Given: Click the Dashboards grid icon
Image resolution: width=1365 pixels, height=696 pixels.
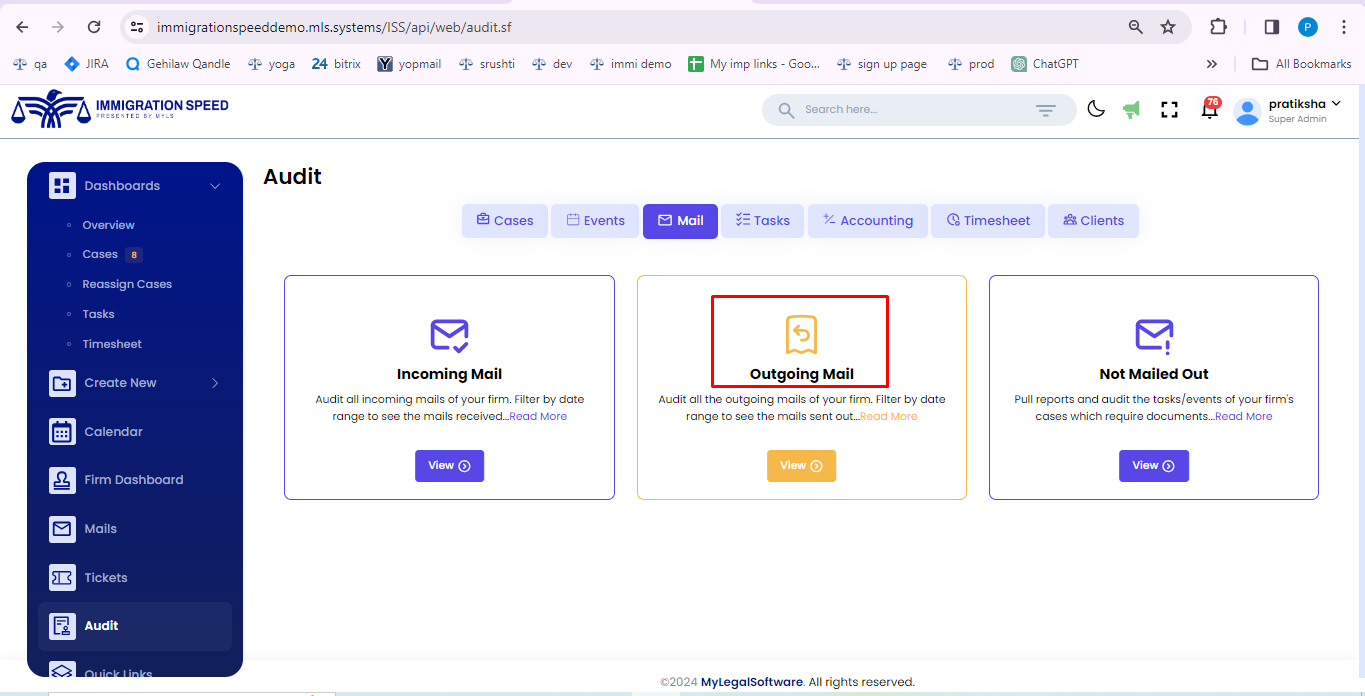Looking at the screenshot, I should point(62,186).
